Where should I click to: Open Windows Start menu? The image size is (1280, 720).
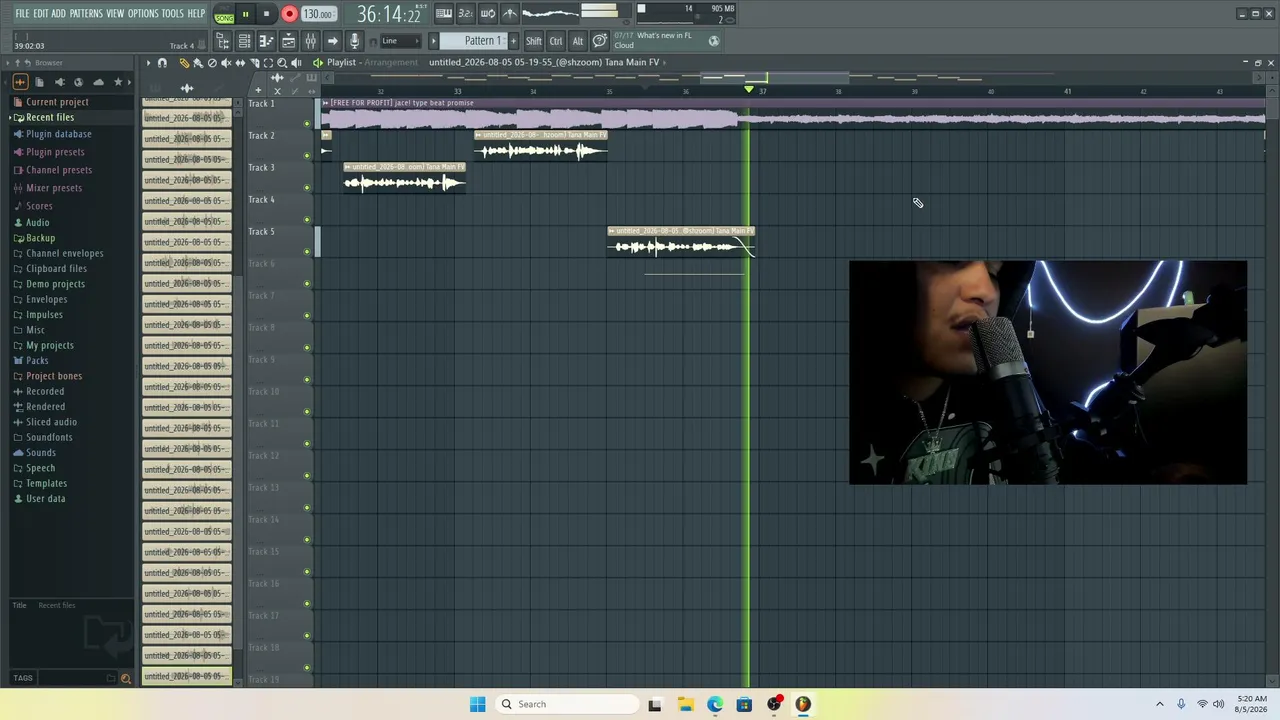(477, 704)
